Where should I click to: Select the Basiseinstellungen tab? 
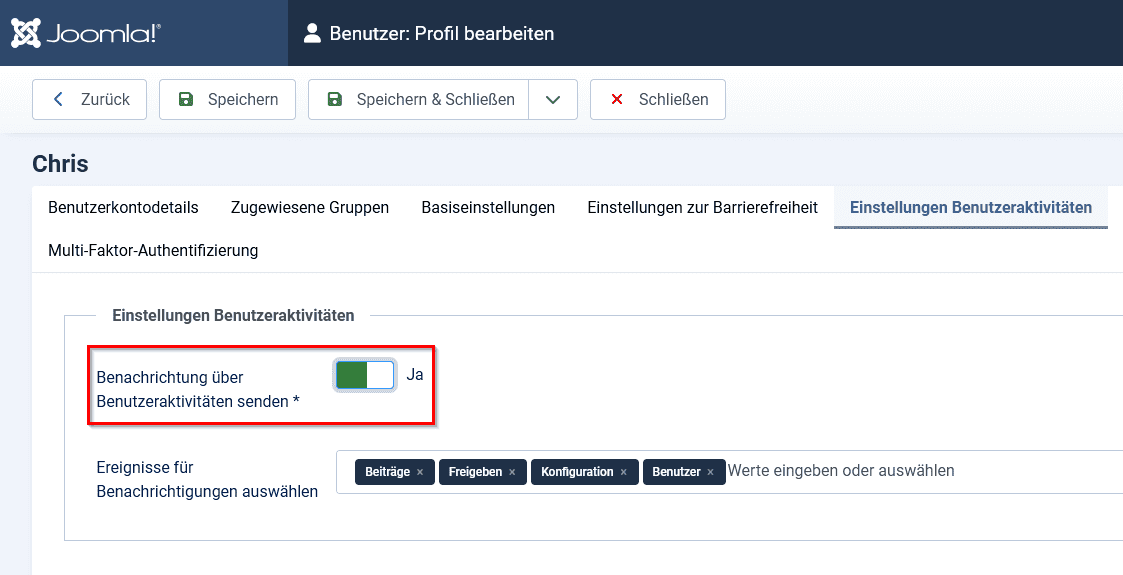488,208
